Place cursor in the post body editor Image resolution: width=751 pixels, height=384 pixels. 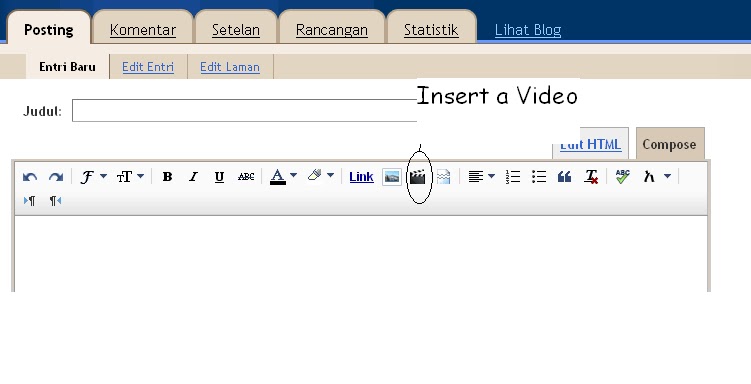(x=361, y=254)
